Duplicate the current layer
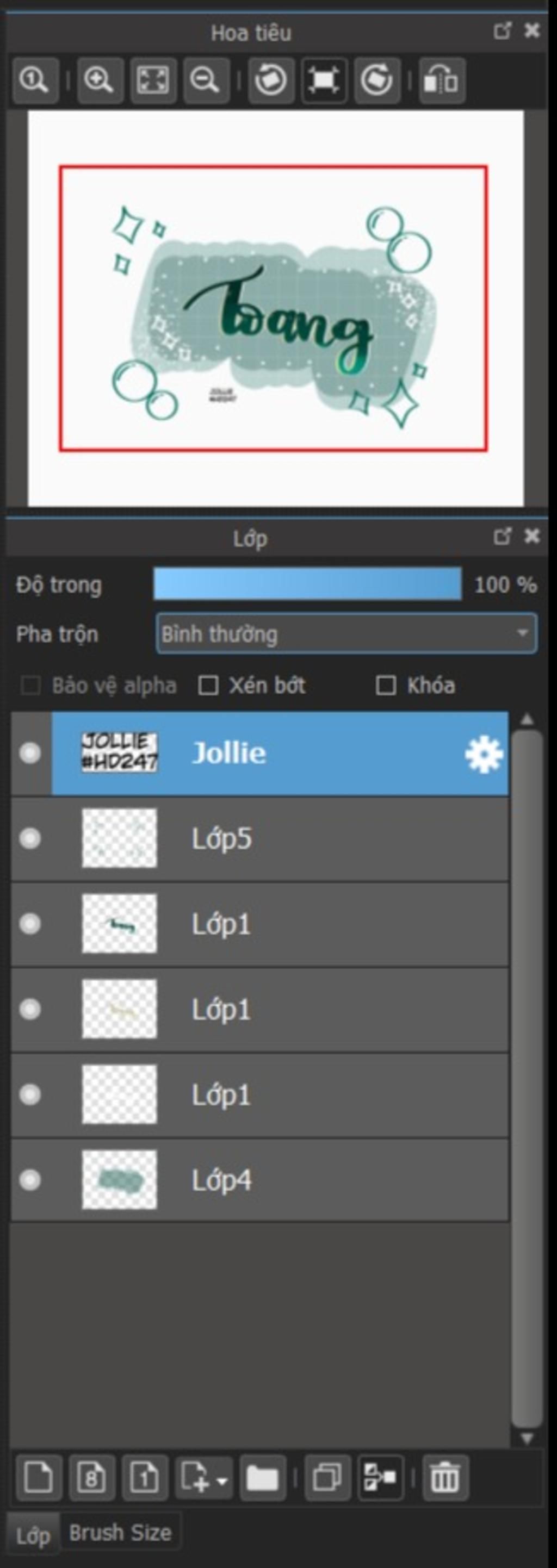Image resolution: width=557 pixels, height=1568 pixels. (327, 1477)
